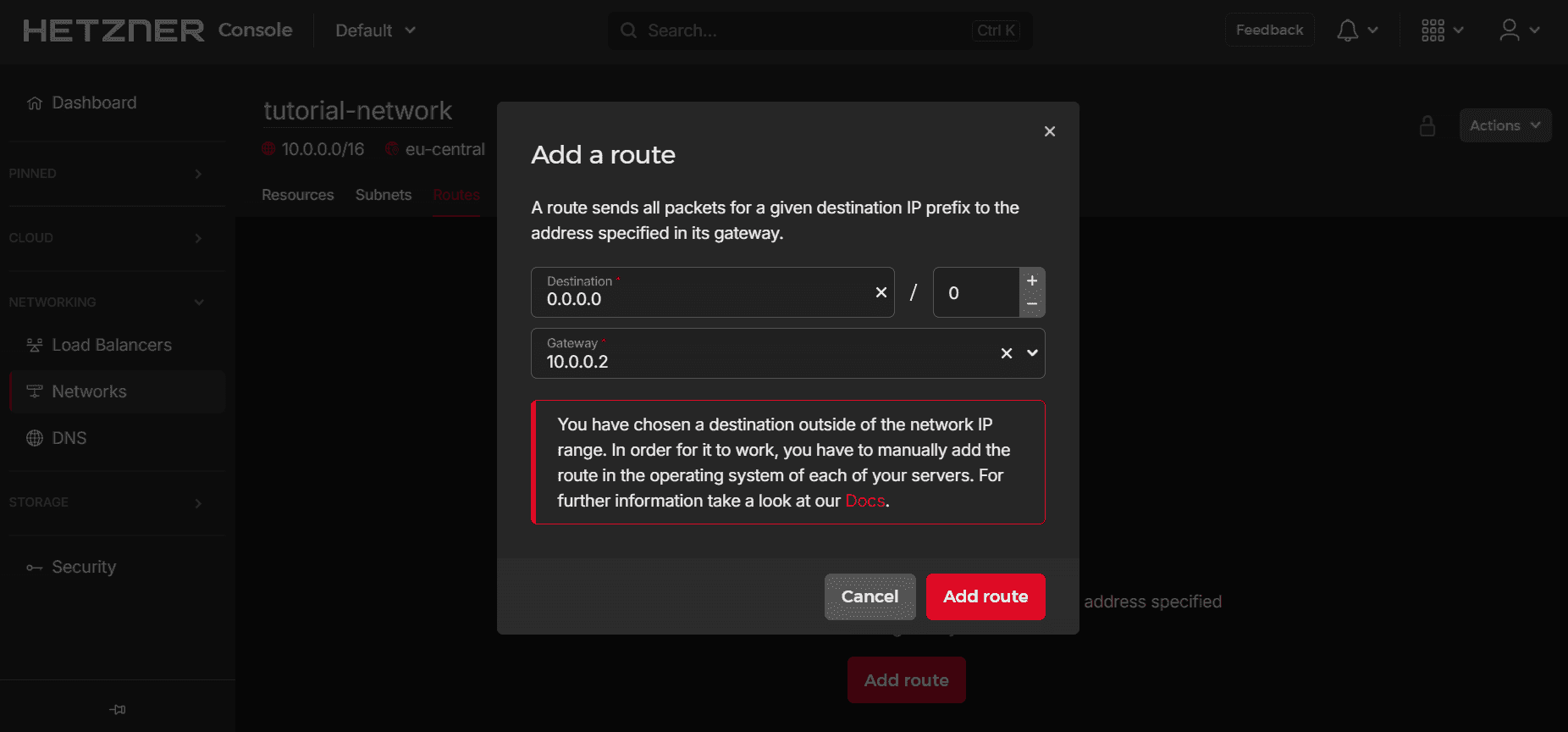Image resolution: width=1568 pixels, height=732 pixels.
Task: Open Load Balancers in sidebar
Action: [111, 345]
